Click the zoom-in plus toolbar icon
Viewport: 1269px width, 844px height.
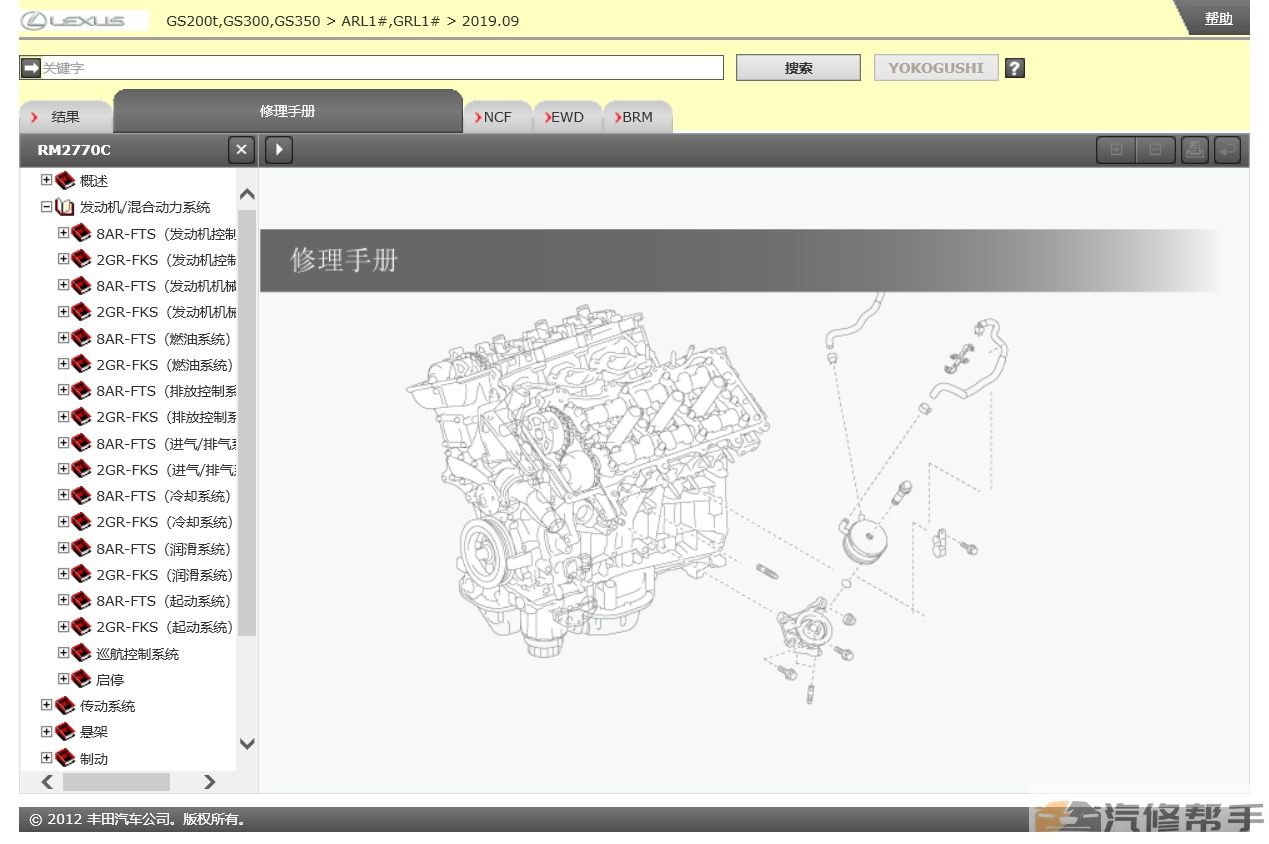point(1116,150)
